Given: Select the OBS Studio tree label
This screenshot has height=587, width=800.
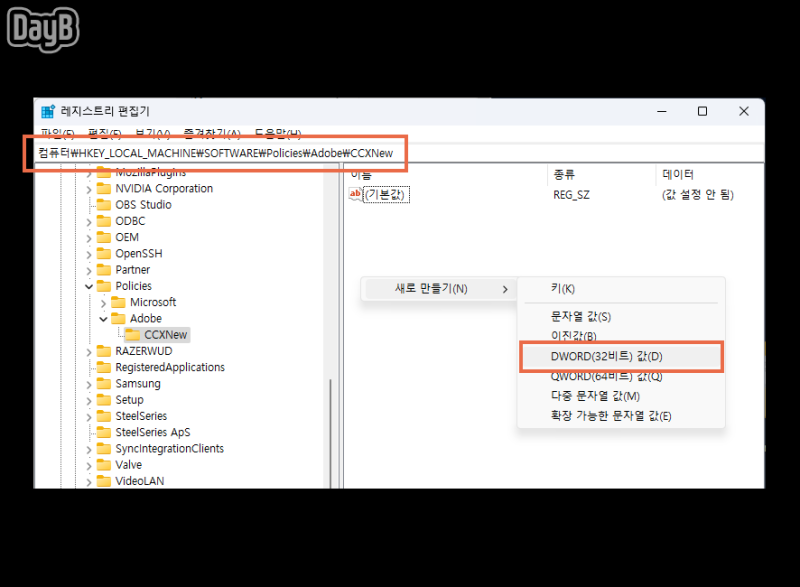Looking at the screenshot, I should (143, 205).
